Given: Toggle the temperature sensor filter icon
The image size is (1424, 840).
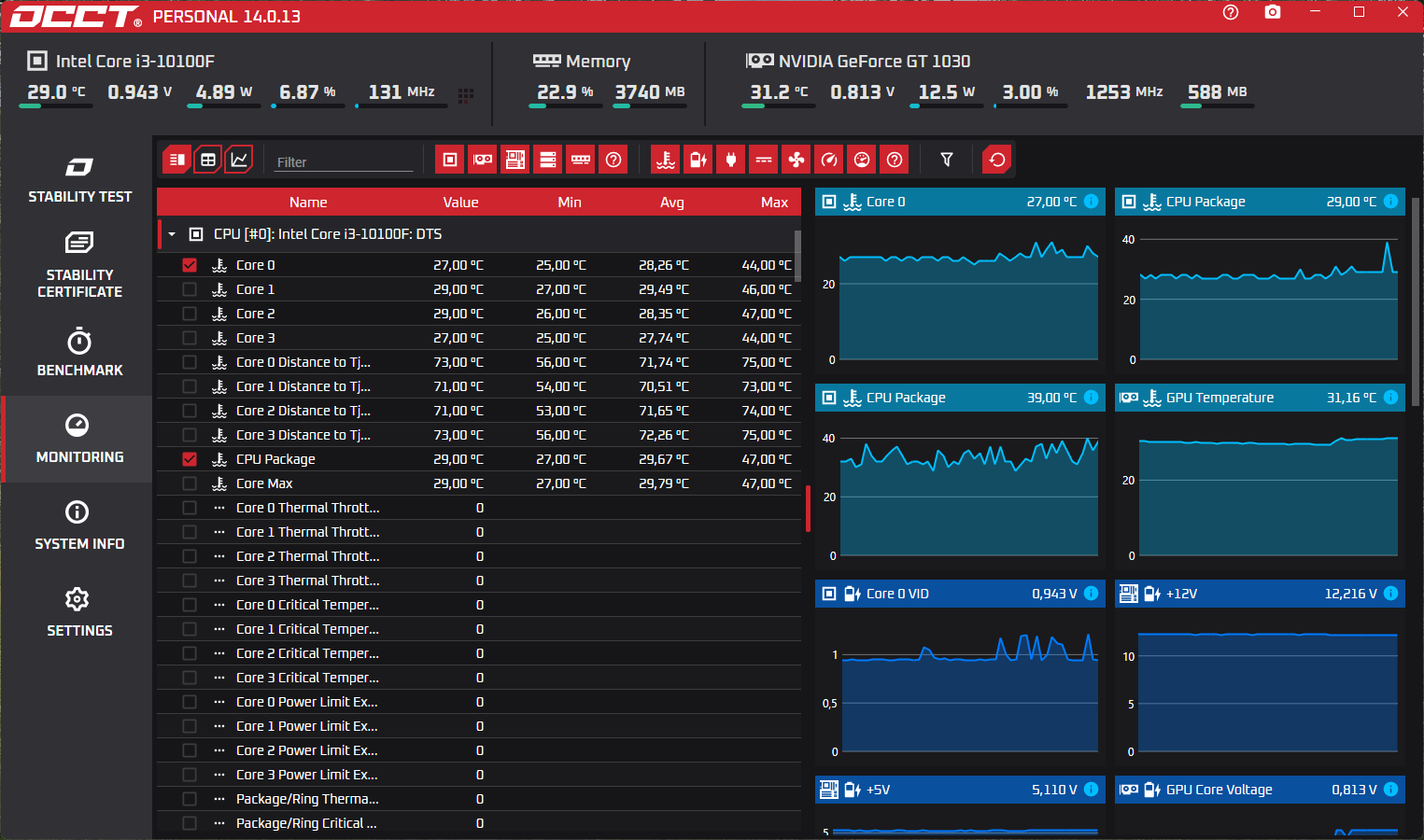Looking at the screenshot, I should pyautogui.click(x=666, y=160).
